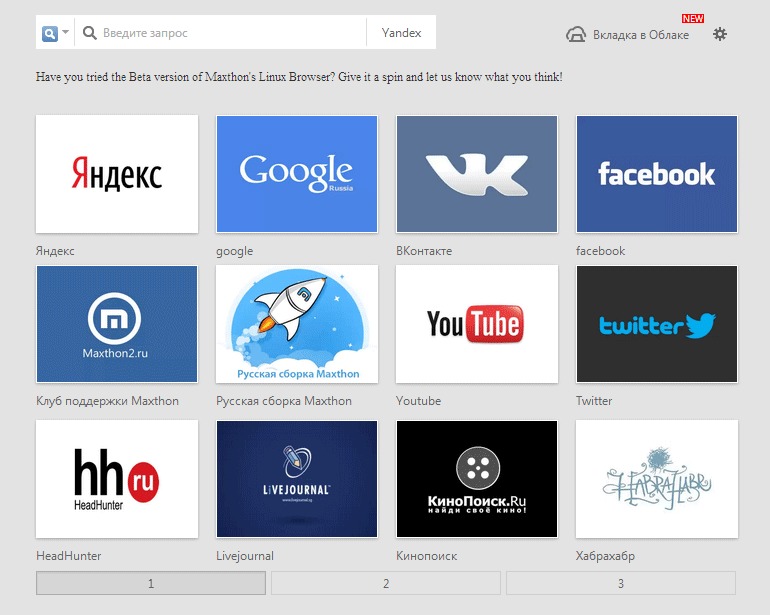Viewport: 770px width, 615px height.
Task: Open the Хабрахабр tile
Action: click(657, 479)
